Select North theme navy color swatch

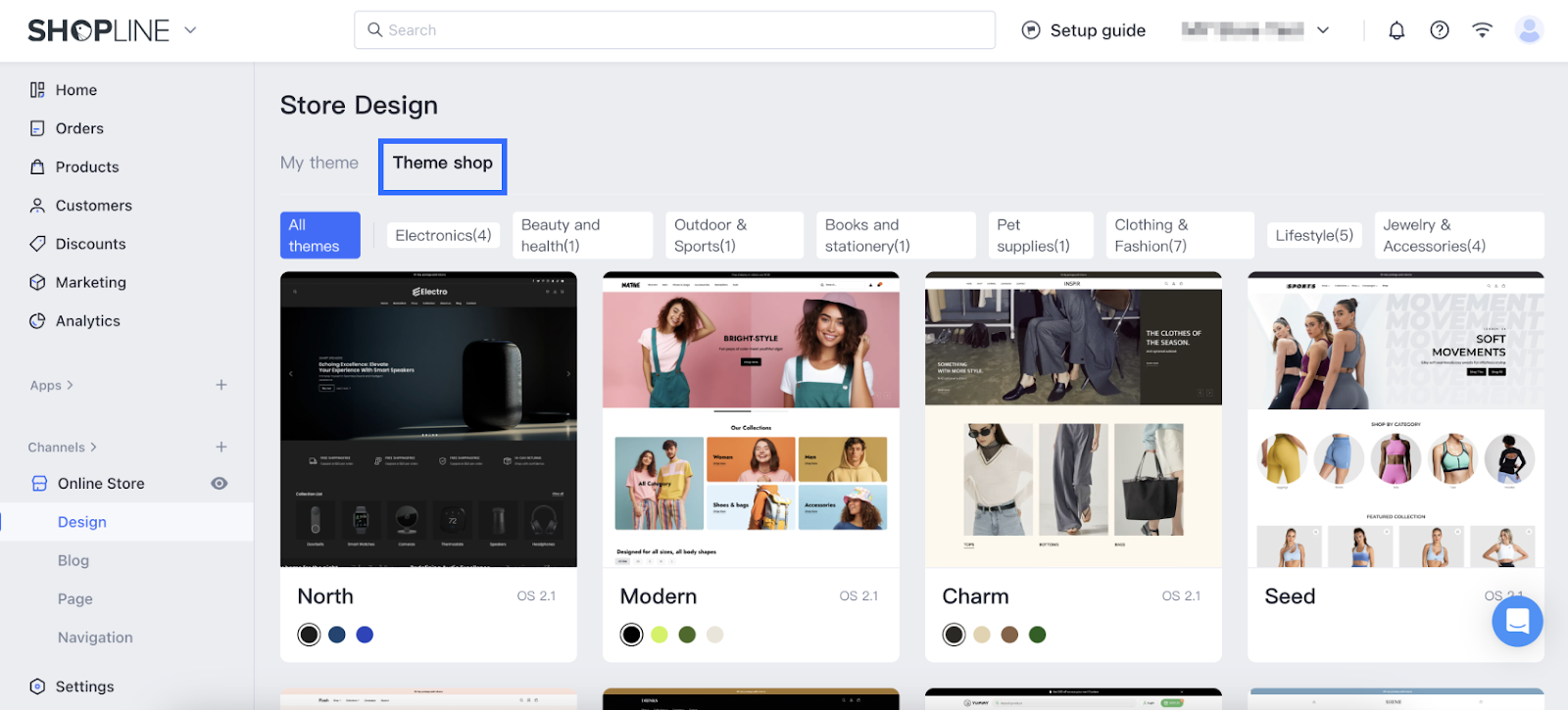(x=337, y=635)
